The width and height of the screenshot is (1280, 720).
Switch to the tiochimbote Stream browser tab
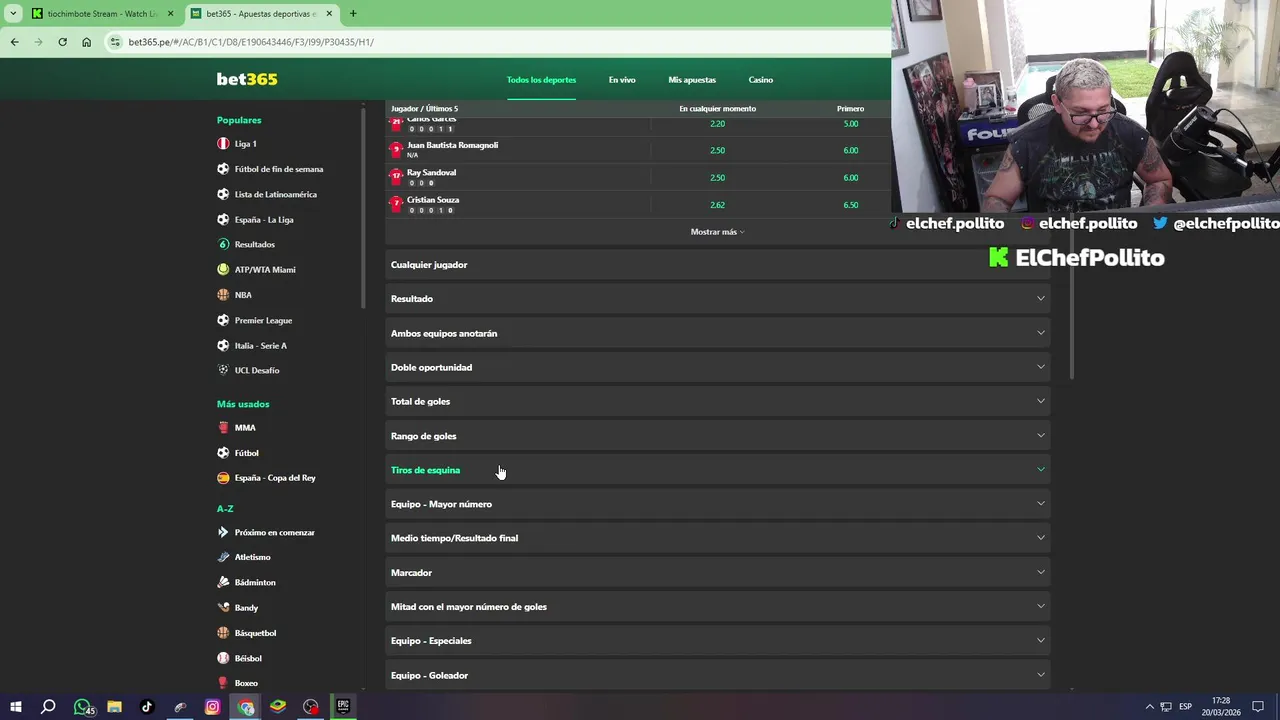(x=101, y=14)
